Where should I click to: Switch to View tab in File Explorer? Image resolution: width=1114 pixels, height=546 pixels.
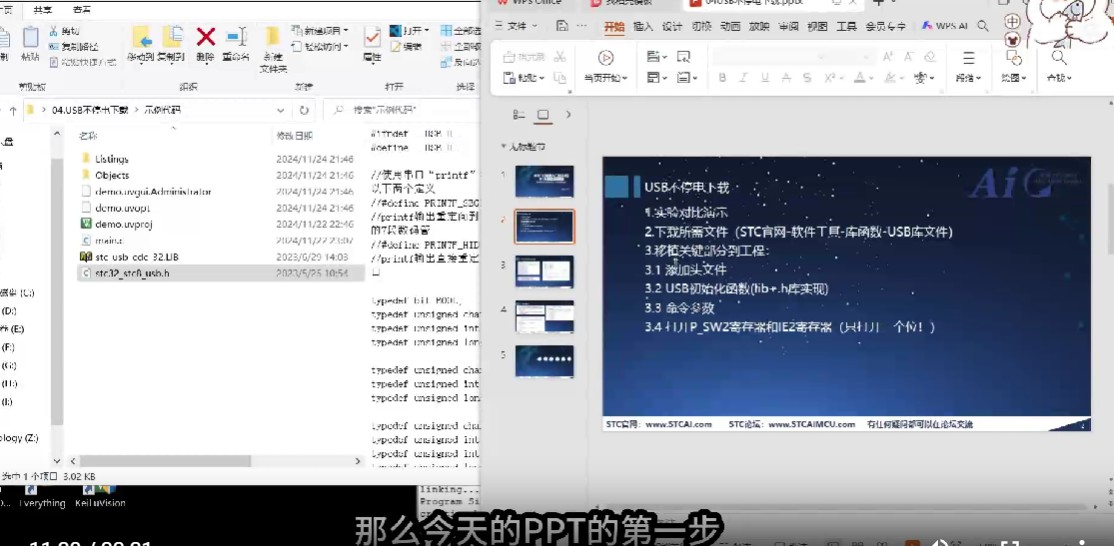pos(82,10)
